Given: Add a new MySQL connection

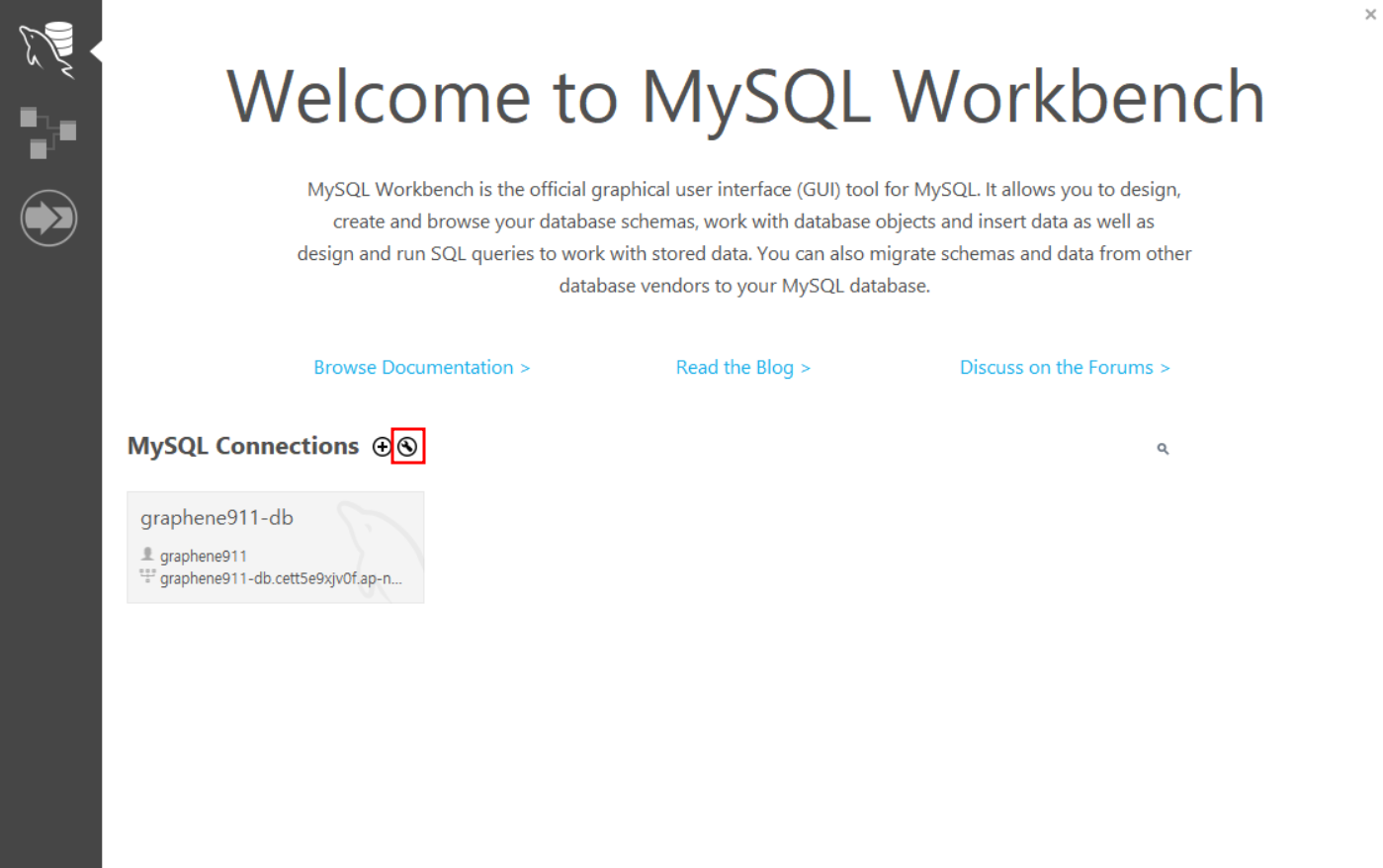Looking at the screenshot, I should click(382, 447).
